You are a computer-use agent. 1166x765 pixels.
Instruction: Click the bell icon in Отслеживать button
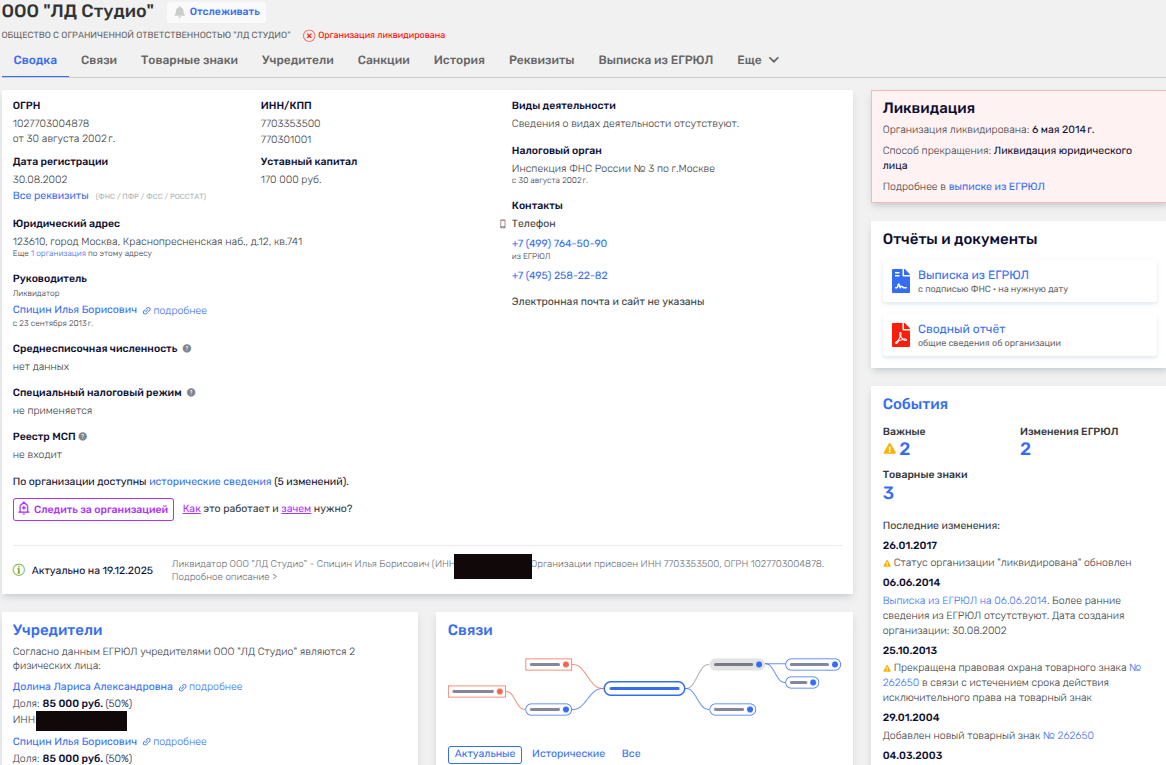point(180,12)
